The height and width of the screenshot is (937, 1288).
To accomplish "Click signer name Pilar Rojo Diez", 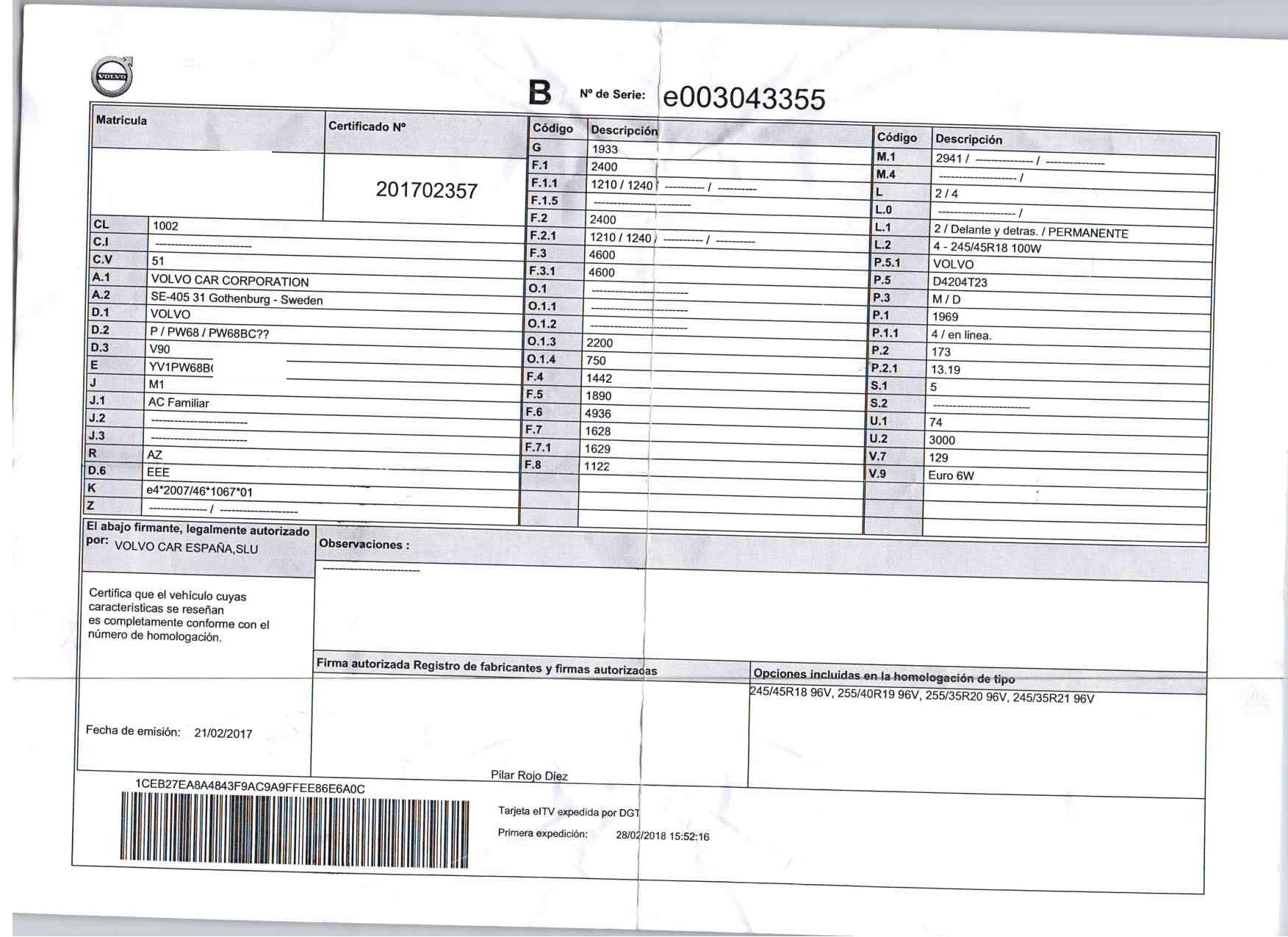I will pyautogui.click(x=529, y=776).
